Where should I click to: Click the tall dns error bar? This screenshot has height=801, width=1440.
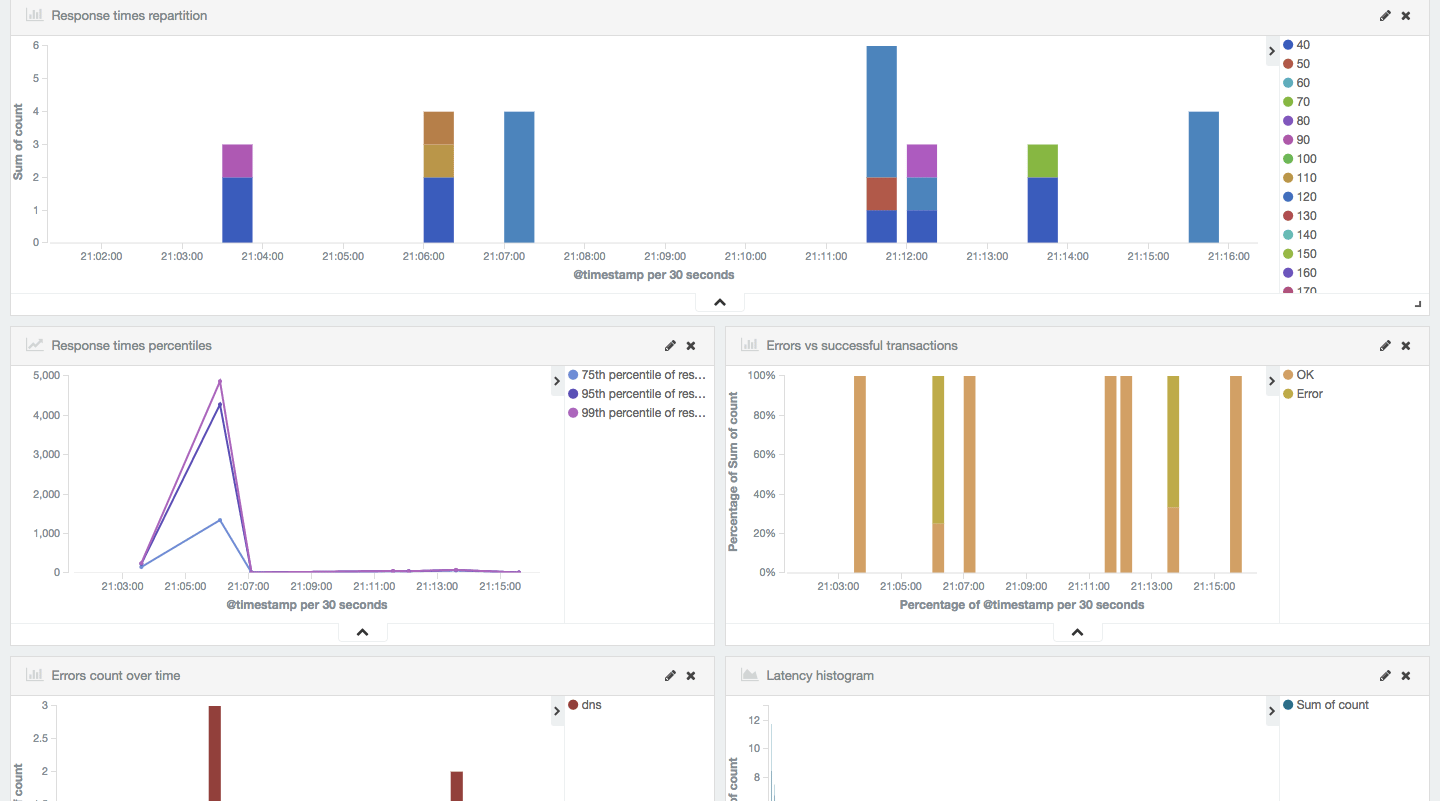(x=215, y=753)
